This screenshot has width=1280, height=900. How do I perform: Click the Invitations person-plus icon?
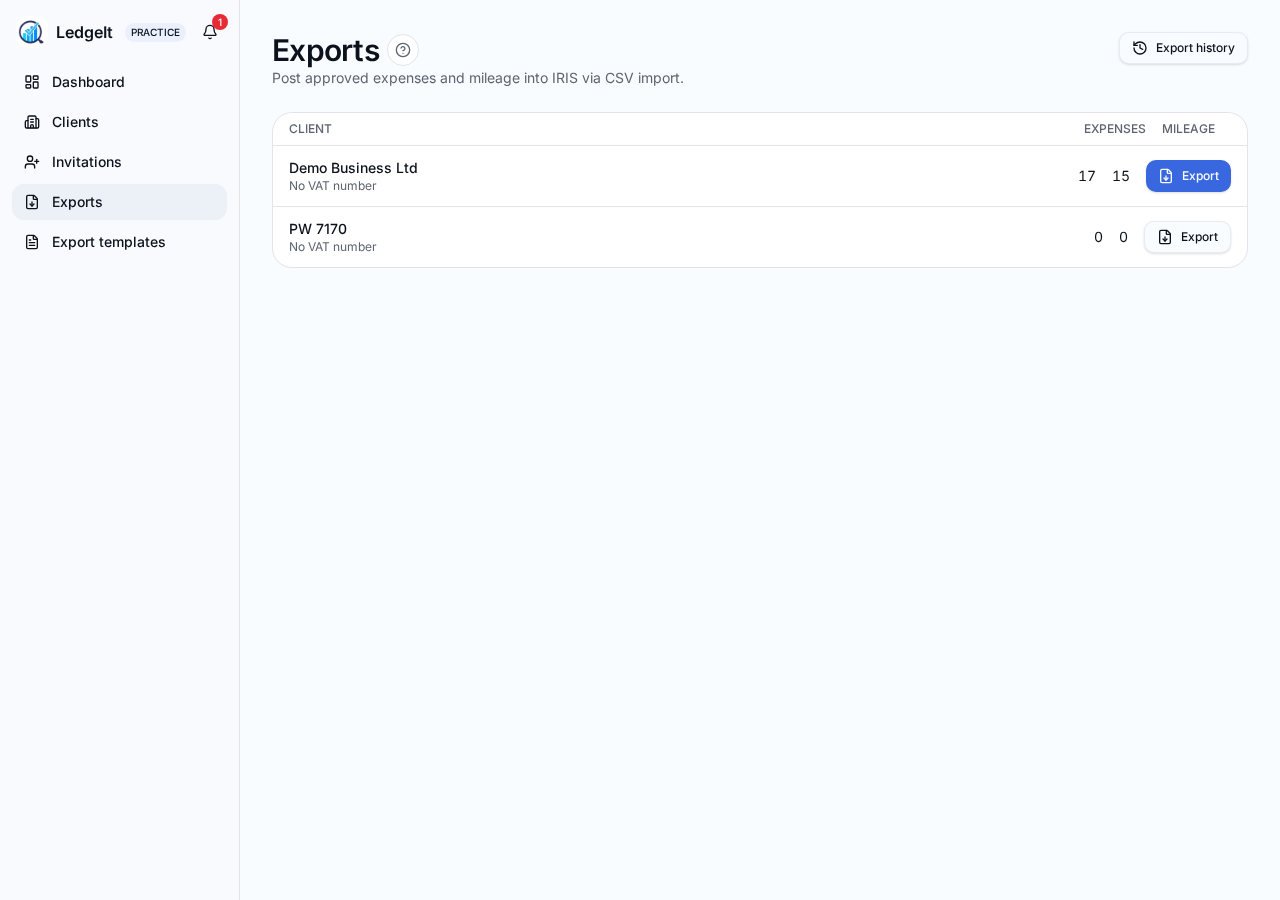(x=32, y=162)
